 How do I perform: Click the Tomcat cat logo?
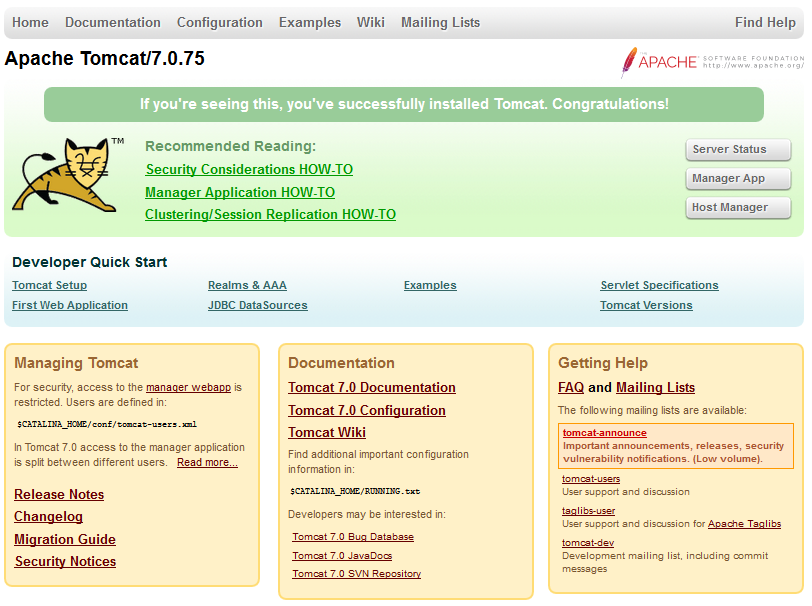[x=68, y=175]
